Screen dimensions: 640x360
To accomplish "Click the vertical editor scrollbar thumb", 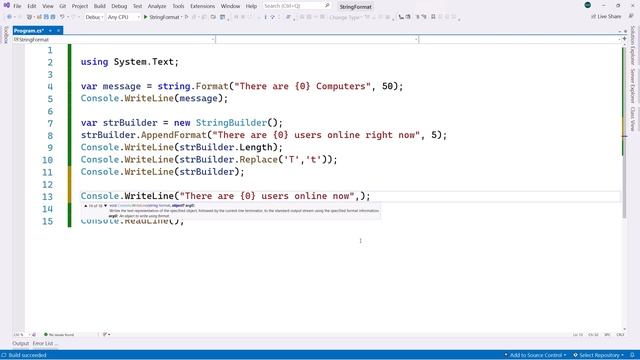I will (x=624, y=133).
